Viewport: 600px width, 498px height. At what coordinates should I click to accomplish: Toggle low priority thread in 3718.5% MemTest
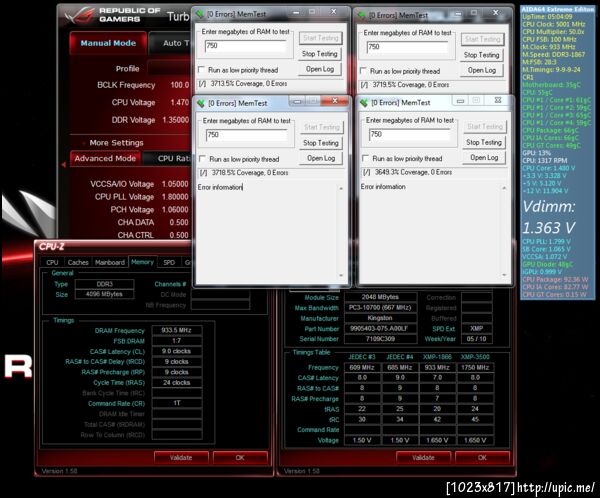(x=202, y=158)
